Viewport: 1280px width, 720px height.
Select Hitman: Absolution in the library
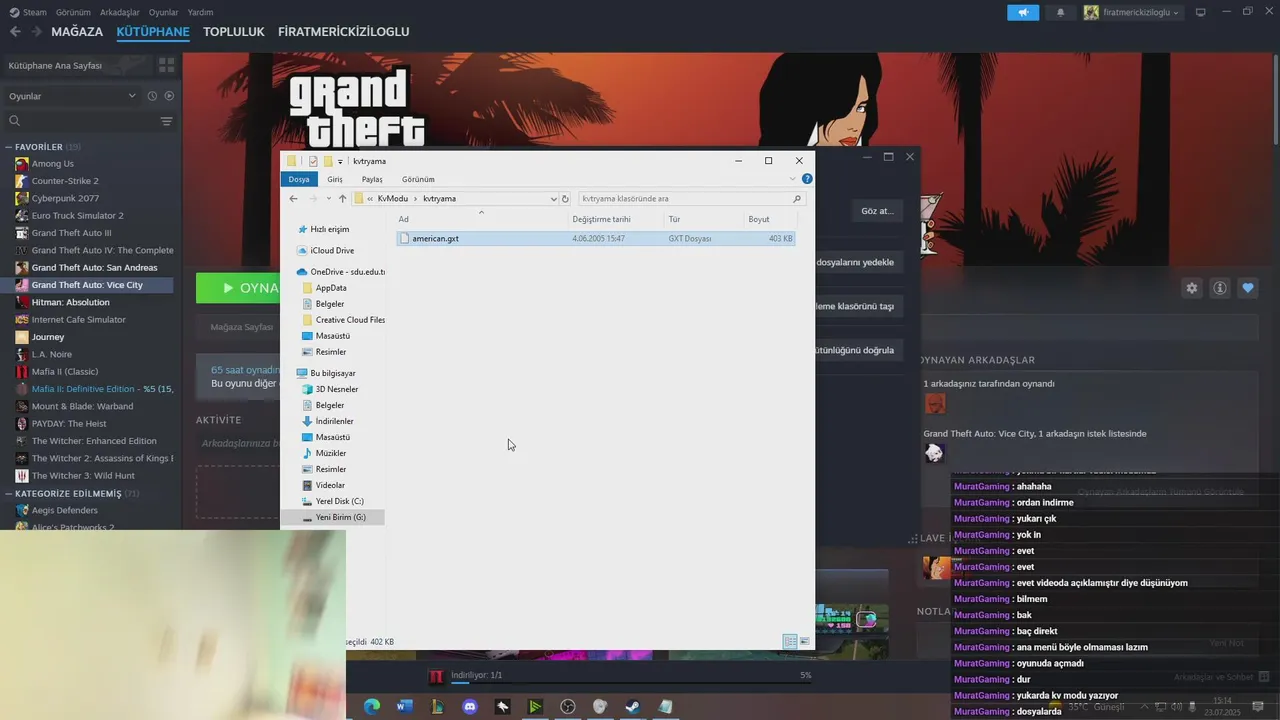click(70, 302)
